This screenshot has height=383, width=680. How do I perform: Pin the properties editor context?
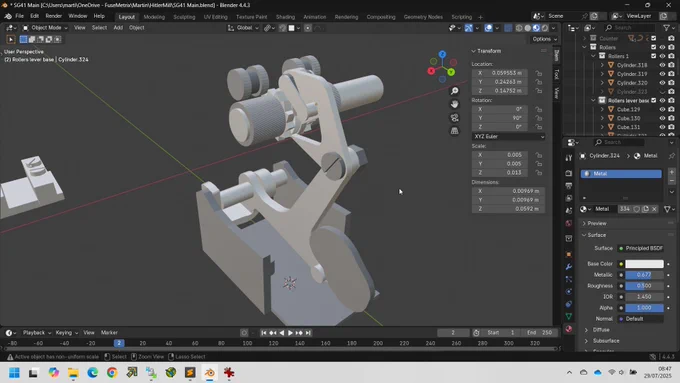[x=671, y=156]
